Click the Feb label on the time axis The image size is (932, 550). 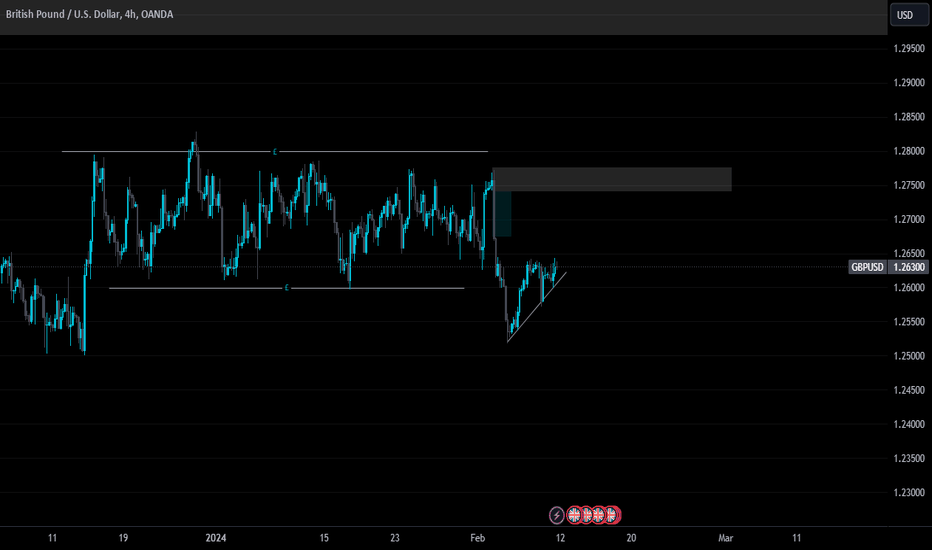477,538
